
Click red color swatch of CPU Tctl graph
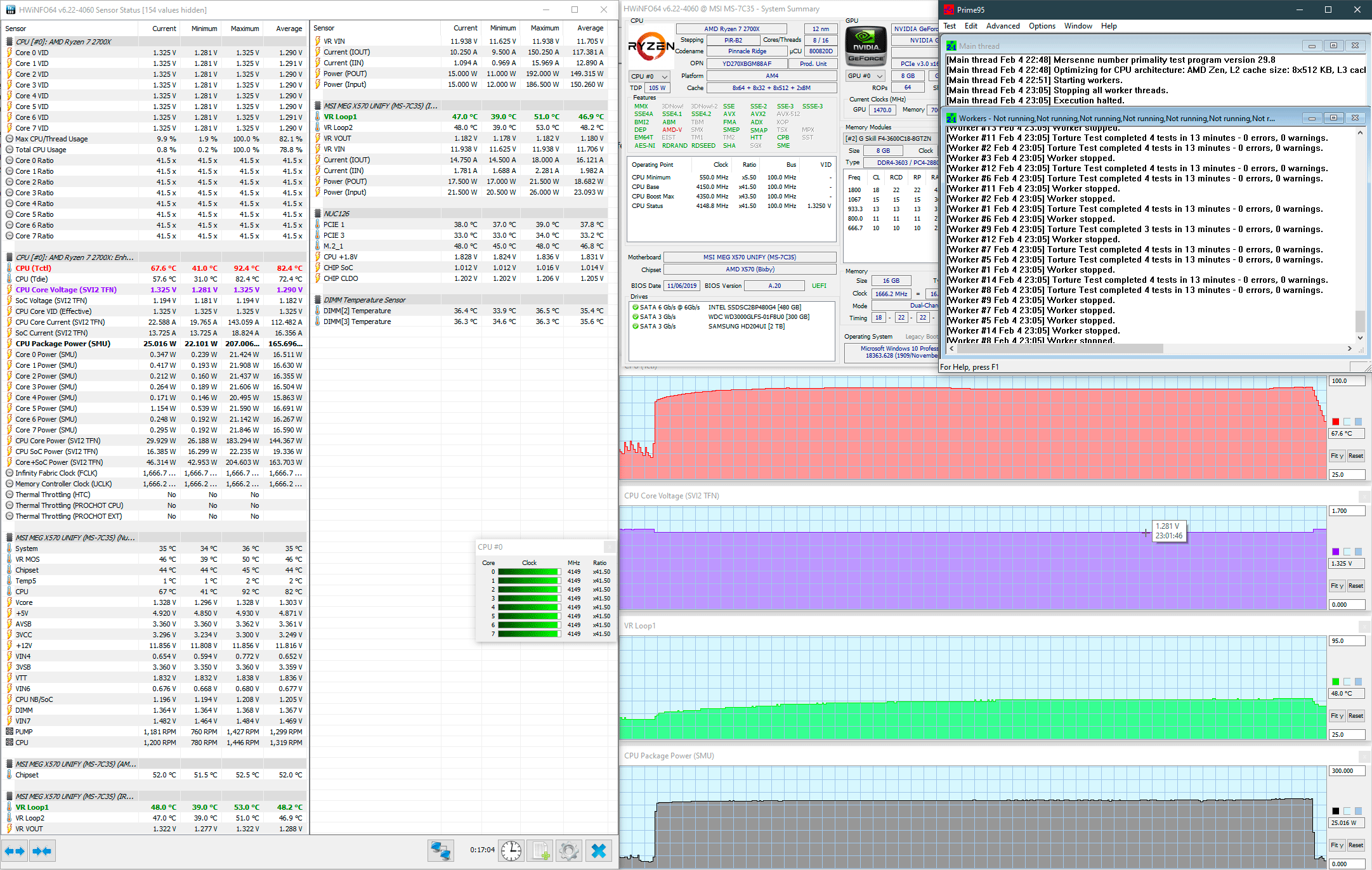click(x=1336, y=422)
